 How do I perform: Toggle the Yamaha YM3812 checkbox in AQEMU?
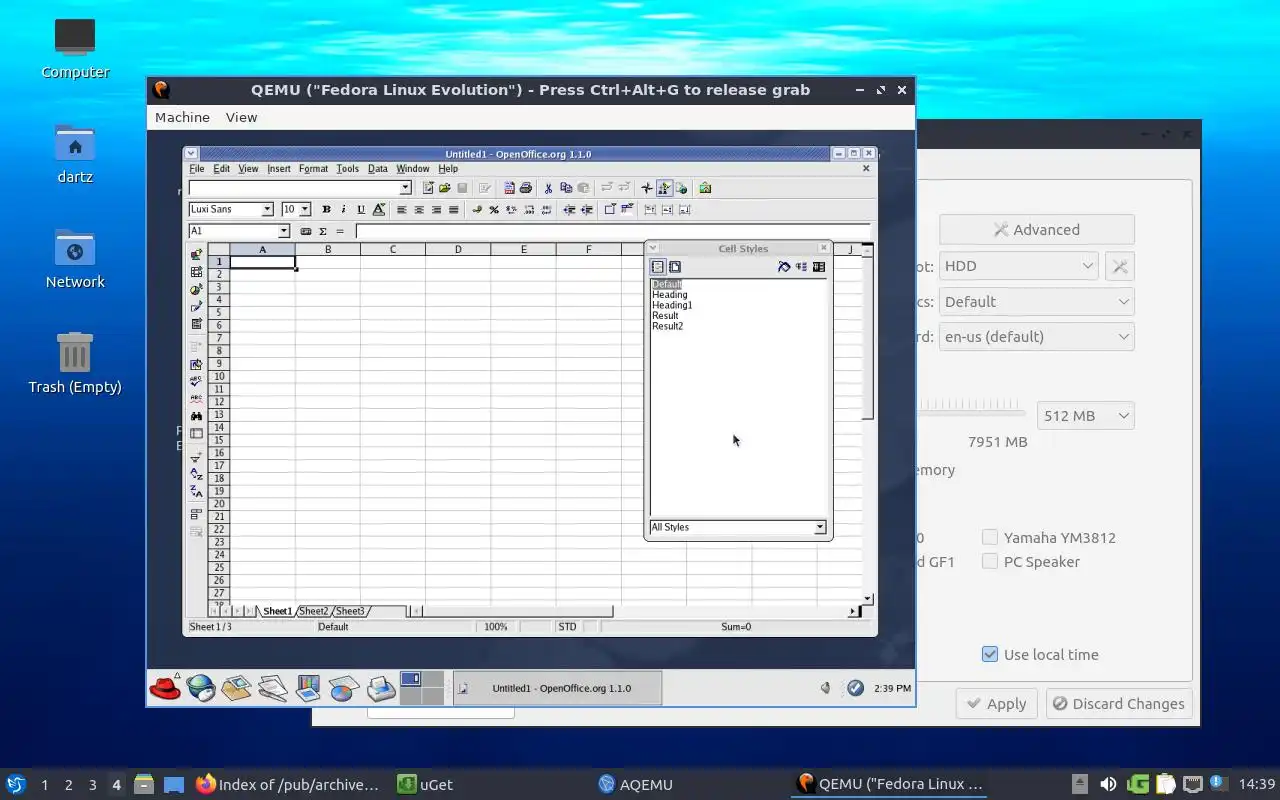click(x=990, y=537)
